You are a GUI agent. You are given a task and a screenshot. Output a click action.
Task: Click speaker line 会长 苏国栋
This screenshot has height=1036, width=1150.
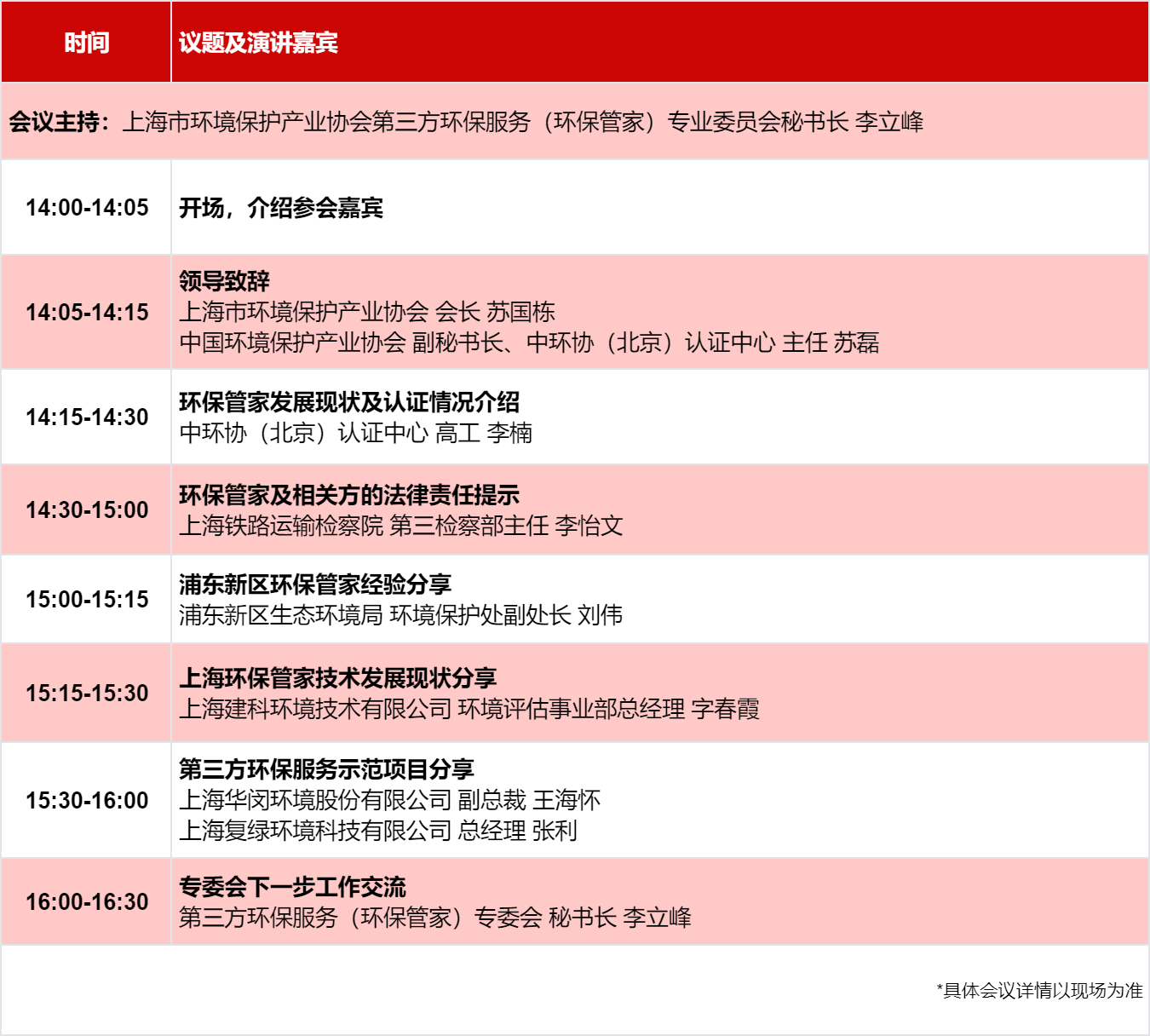tap(367, 312)
